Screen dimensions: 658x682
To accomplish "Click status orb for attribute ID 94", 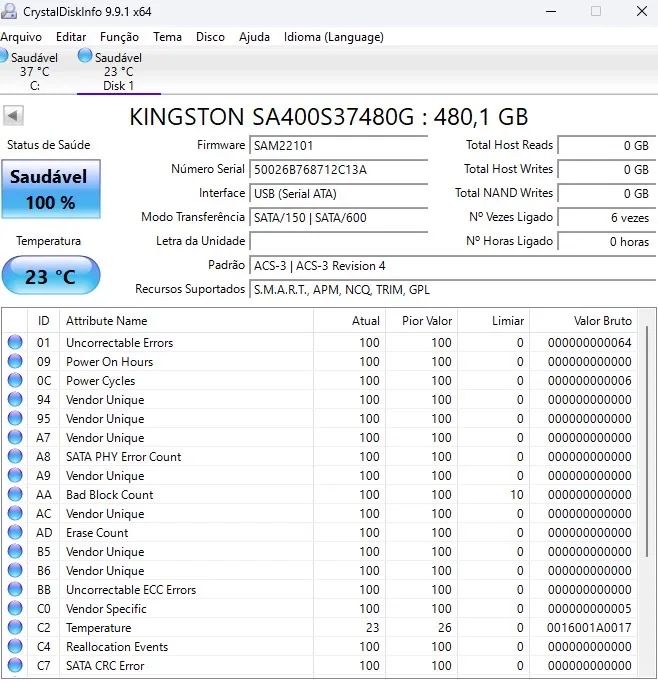I will (15, 399).
